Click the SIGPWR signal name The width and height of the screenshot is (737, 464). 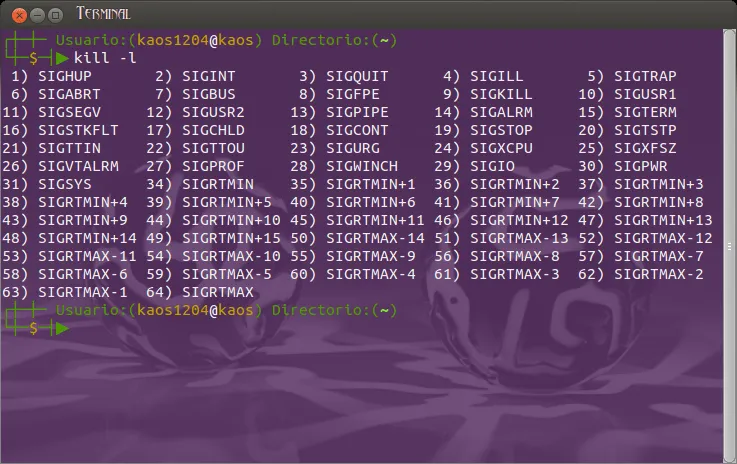tap(641, 166)
